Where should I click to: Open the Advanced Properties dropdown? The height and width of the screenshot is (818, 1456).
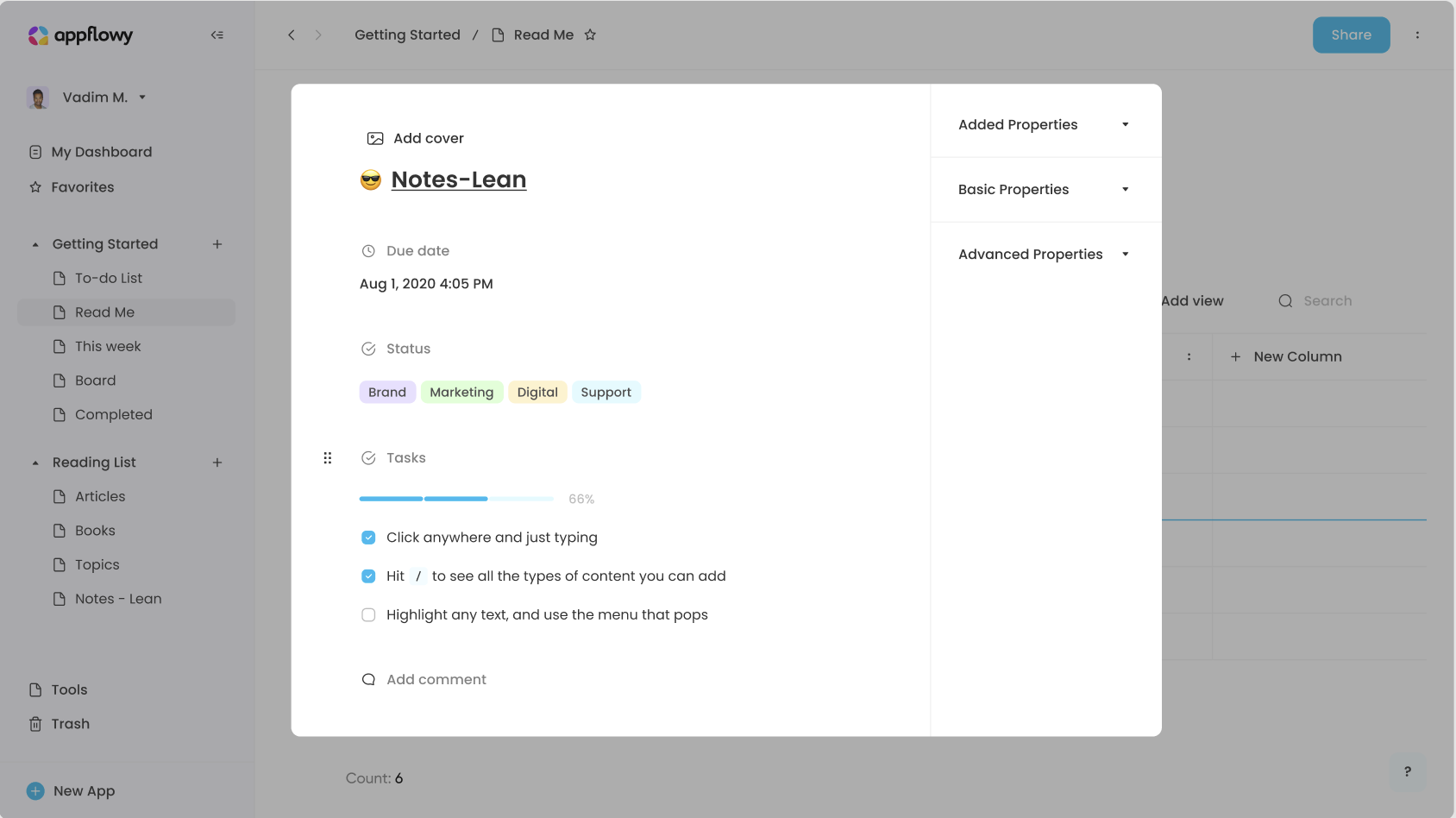[1125, 254]
